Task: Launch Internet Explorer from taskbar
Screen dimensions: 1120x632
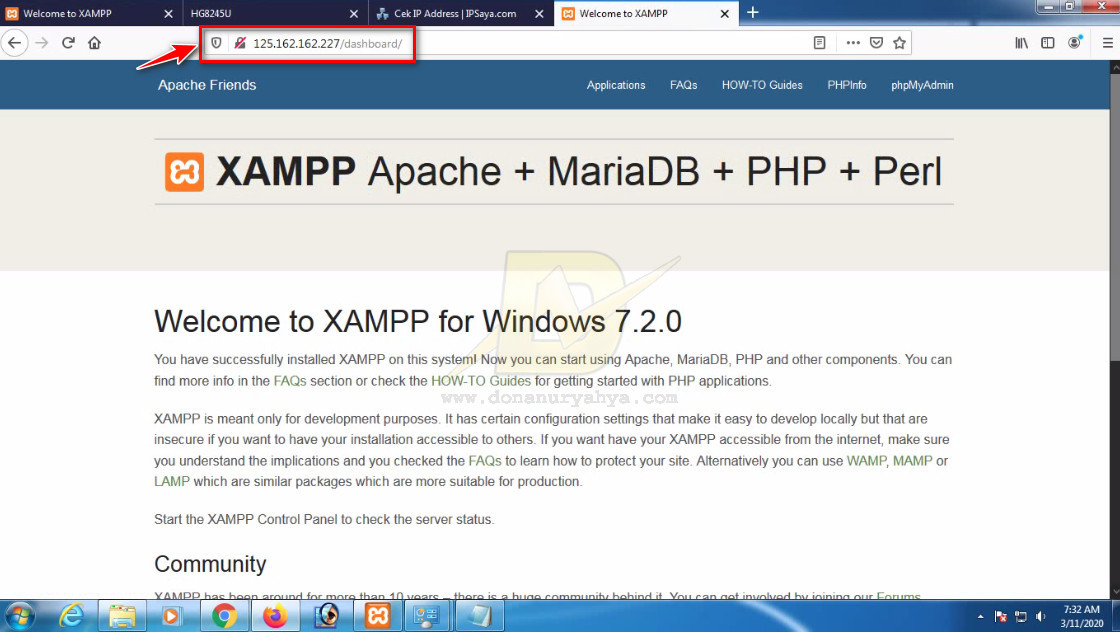Action: 71,616
